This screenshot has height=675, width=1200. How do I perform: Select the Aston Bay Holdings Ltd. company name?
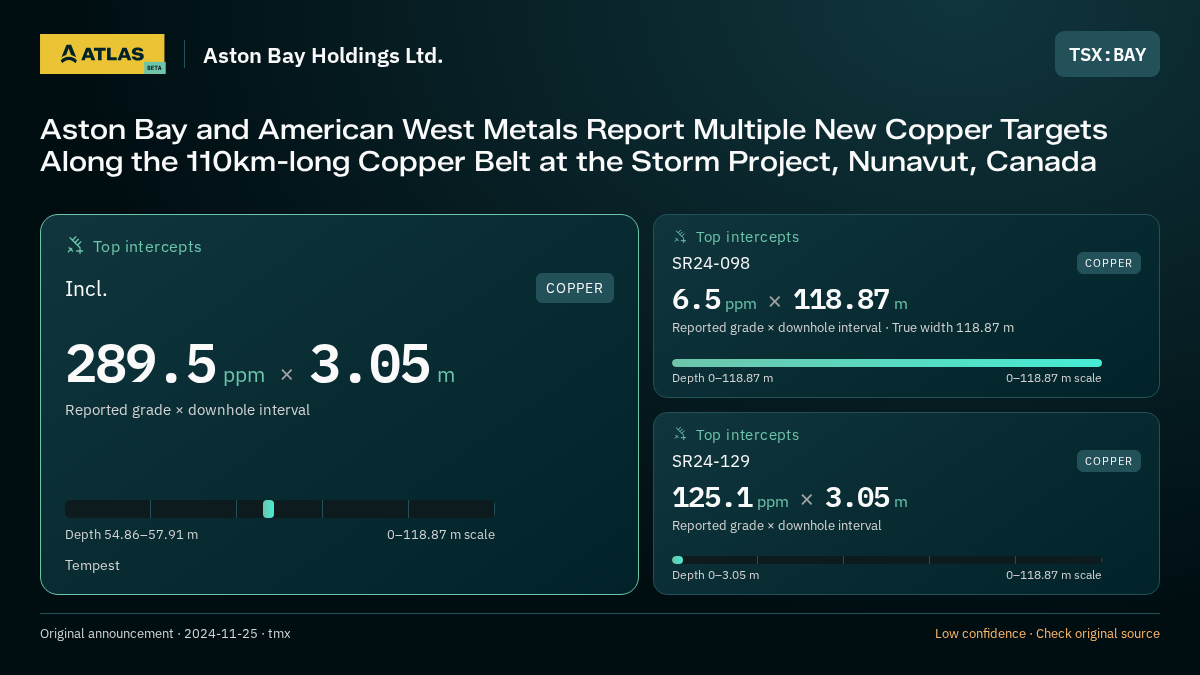coord(323,55)
